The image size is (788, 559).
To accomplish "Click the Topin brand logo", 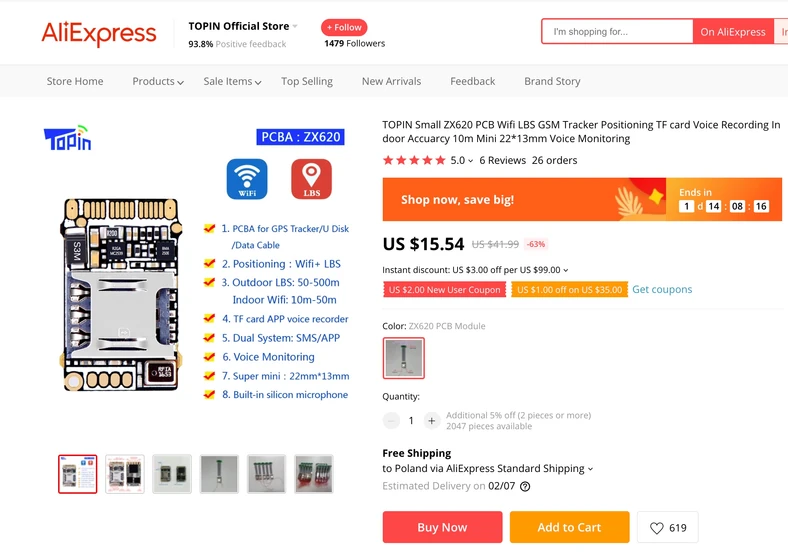I will click(68, 138).
